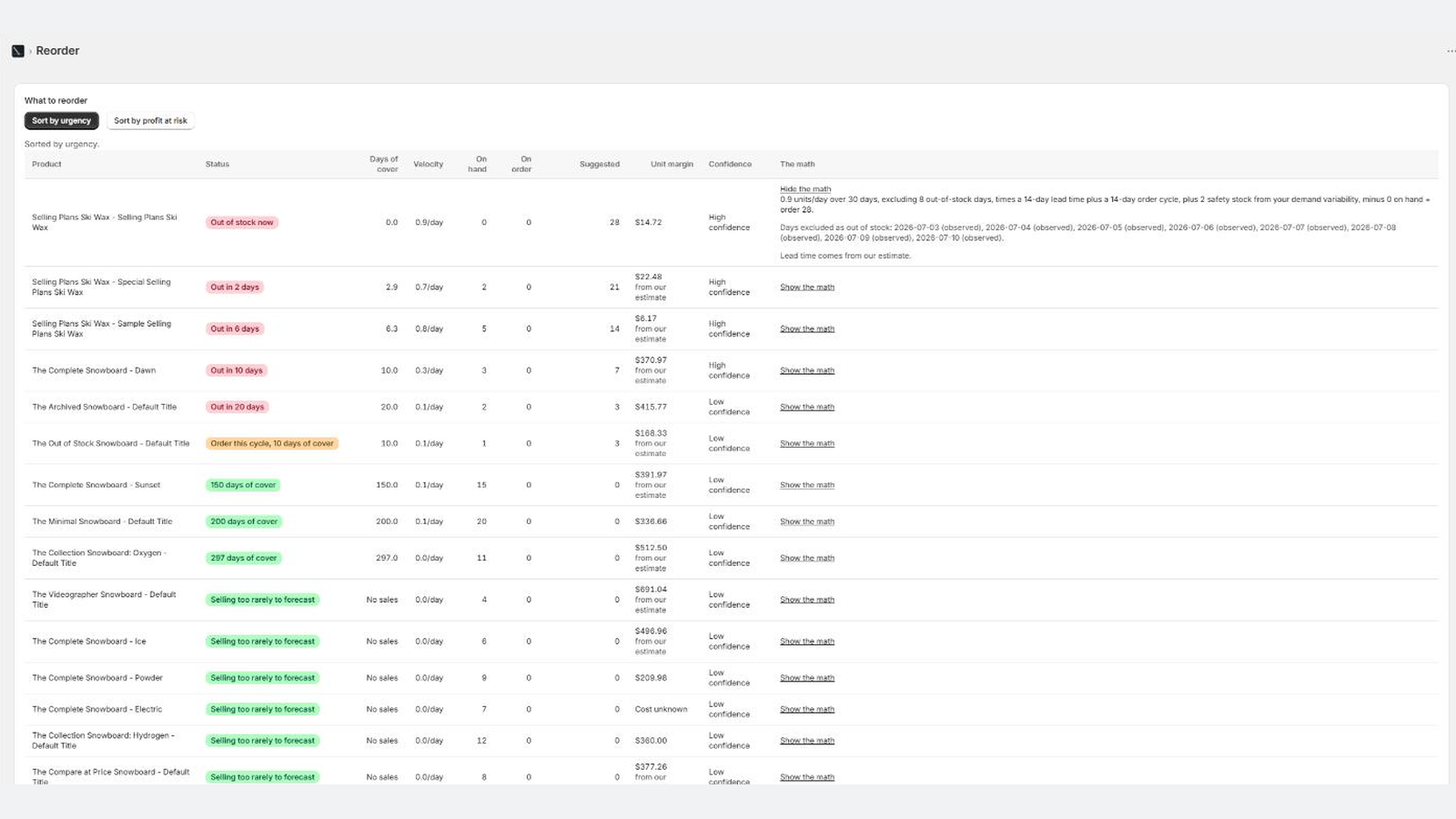Click Selling too rarely badge for Videographer Snowboard
The image size is (1456, 819).
263,601
